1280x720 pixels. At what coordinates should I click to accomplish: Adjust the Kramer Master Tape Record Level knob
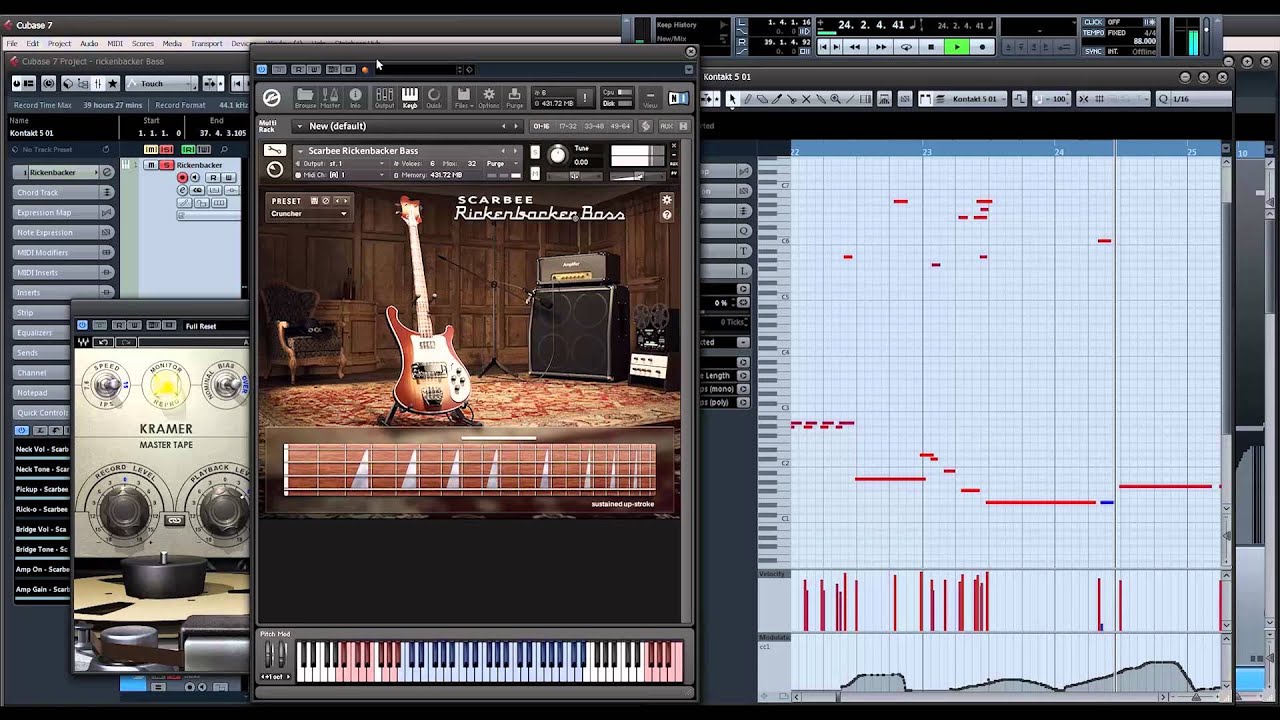pyautogui.click(x=125, y=509)
